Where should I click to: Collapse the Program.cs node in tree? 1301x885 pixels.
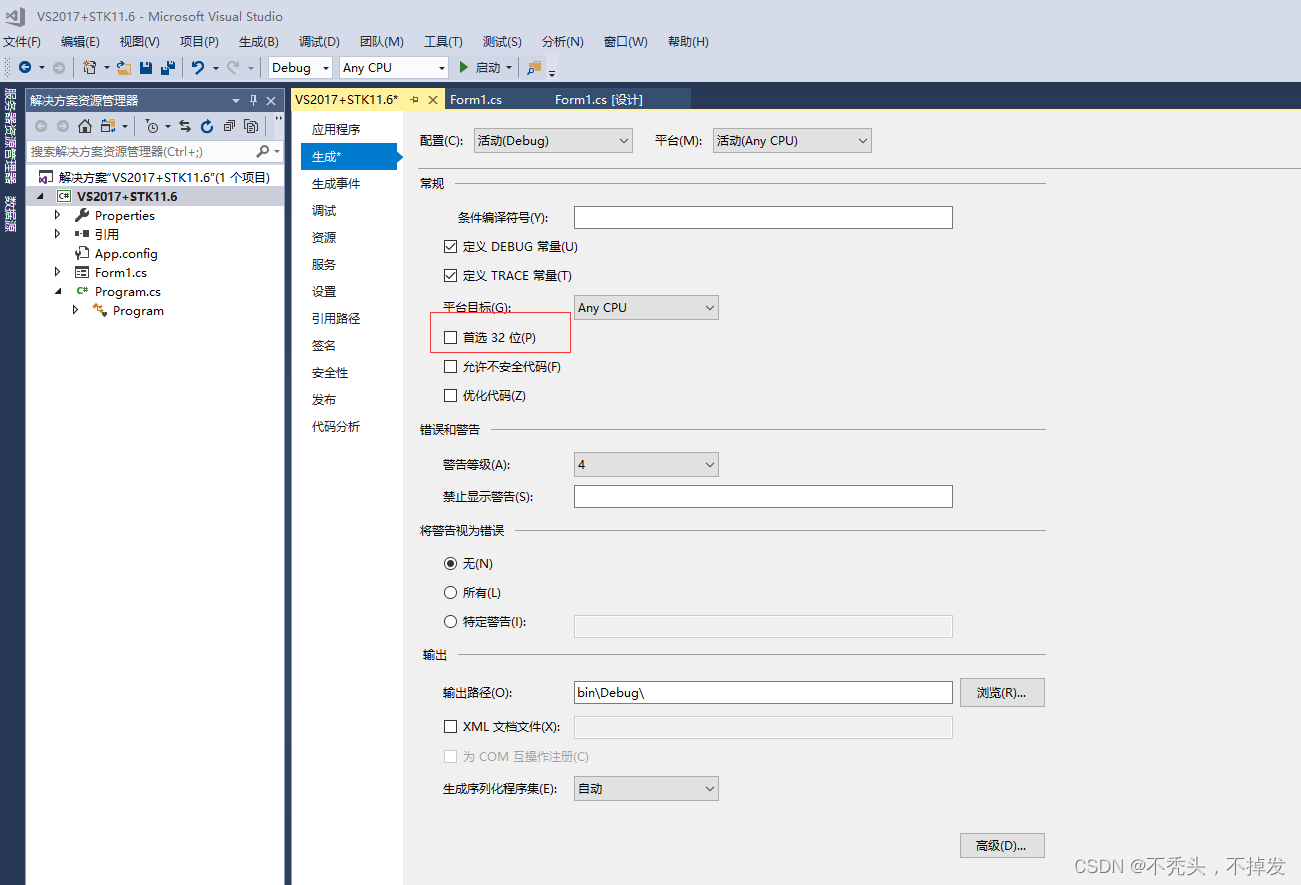(57, 291)
